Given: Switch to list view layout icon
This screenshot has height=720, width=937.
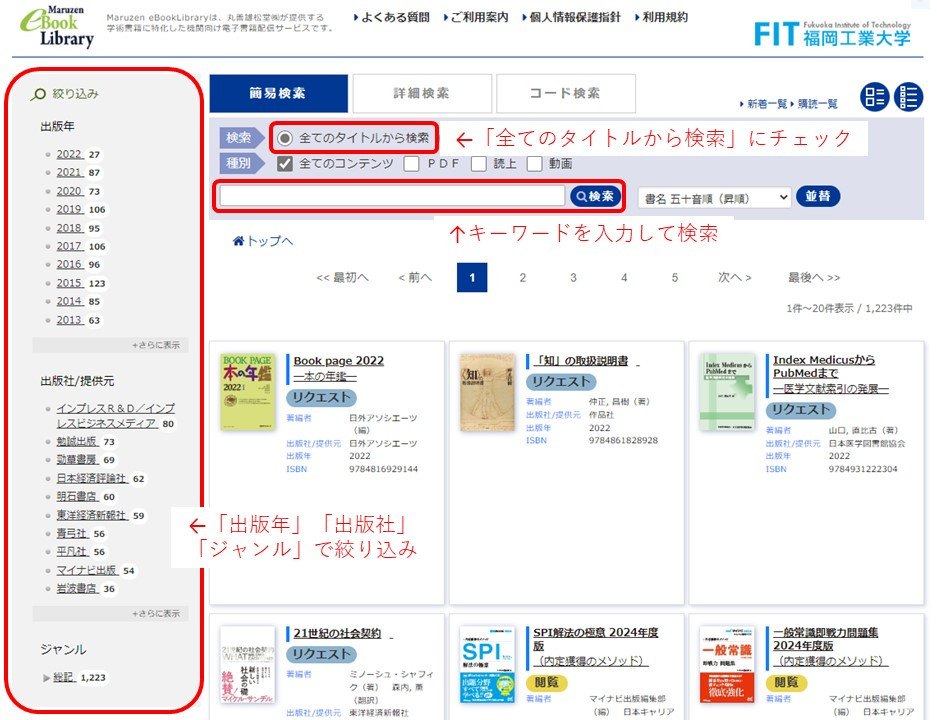Looking at the screenshot, I should pyautogui.click(x=908, y=97).
